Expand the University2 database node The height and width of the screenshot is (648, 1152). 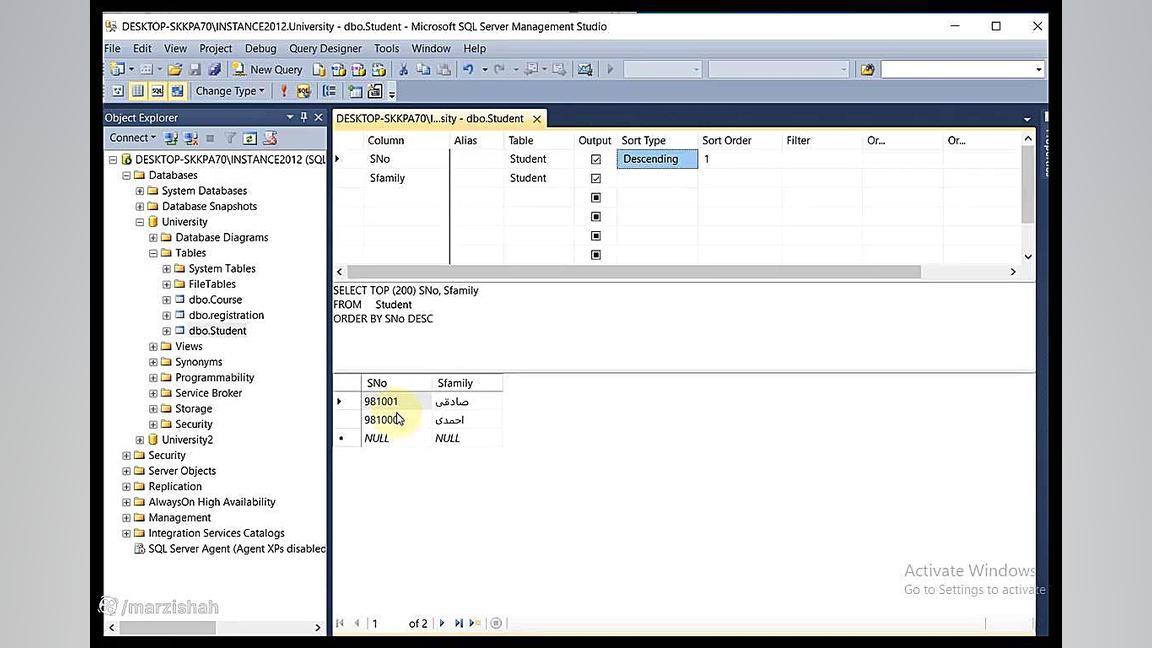point(140,440)
